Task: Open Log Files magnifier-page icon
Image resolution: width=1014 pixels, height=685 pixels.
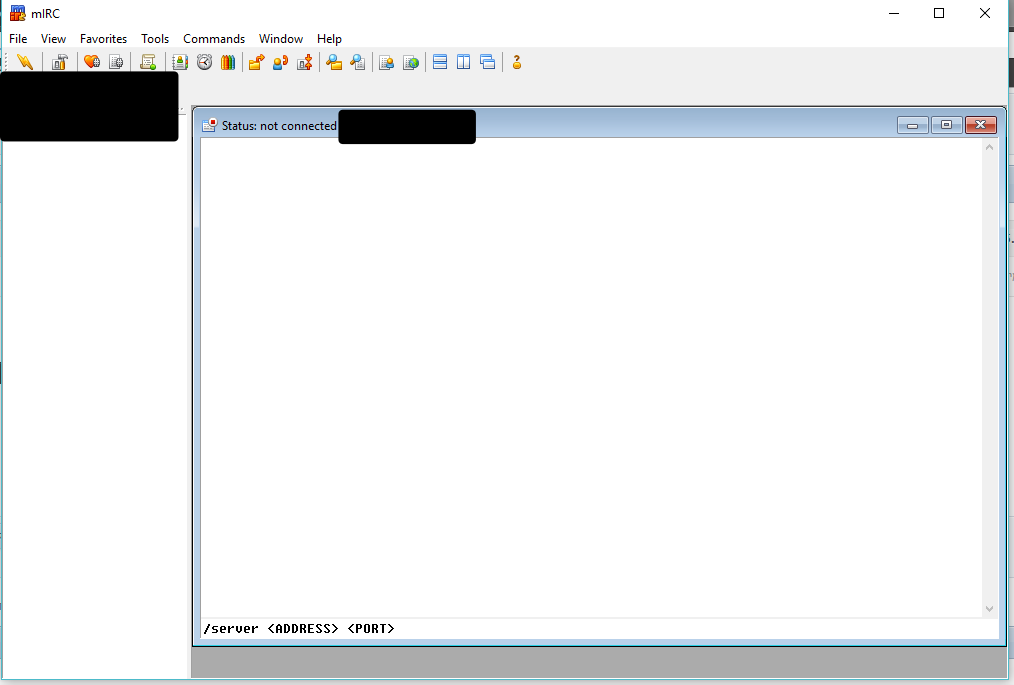Action: 358,62
